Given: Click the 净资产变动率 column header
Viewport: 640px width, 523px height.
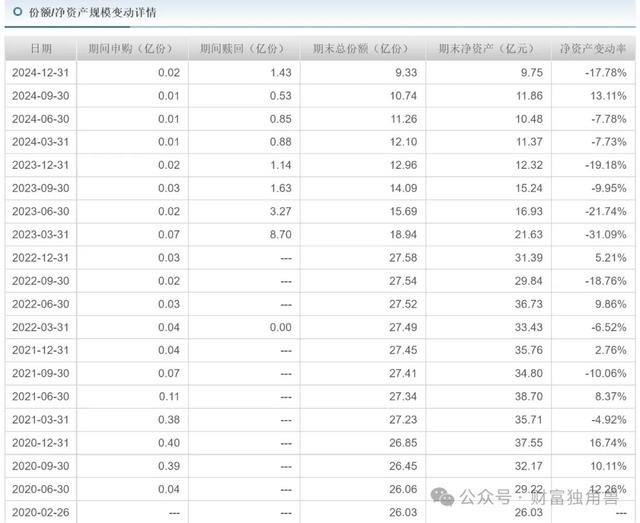Looking at the screenshot, I should point(593,49).
